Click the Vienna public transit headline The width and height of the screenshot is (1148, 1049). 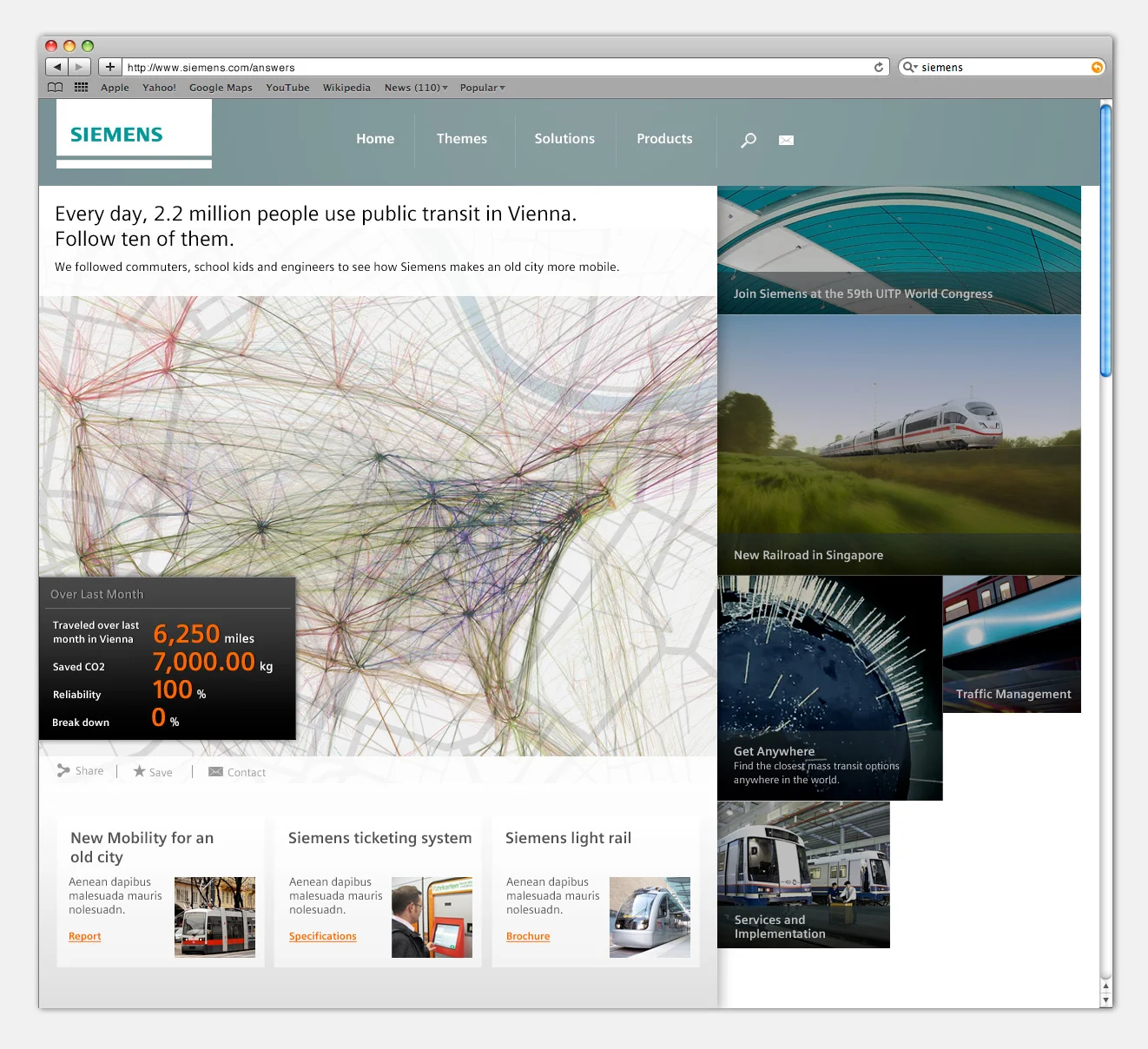[315, 226]
